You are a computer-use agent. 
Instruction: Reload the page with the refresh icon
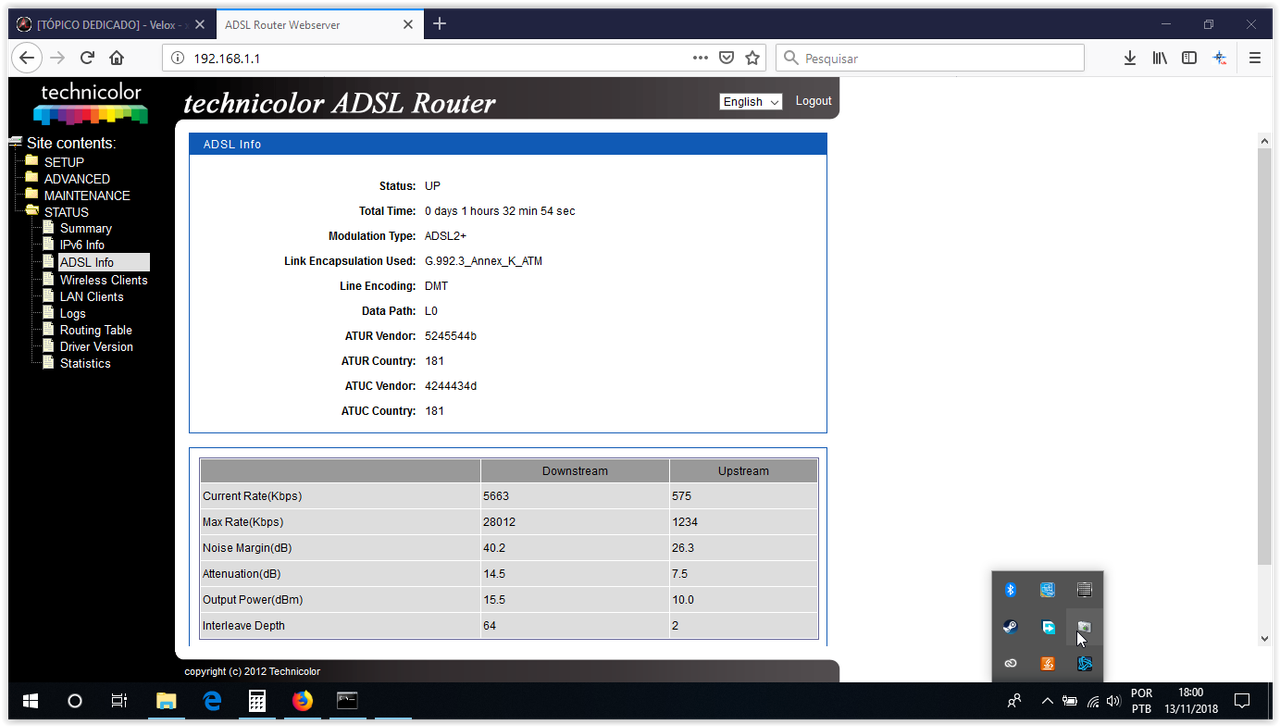coord(87,57)
